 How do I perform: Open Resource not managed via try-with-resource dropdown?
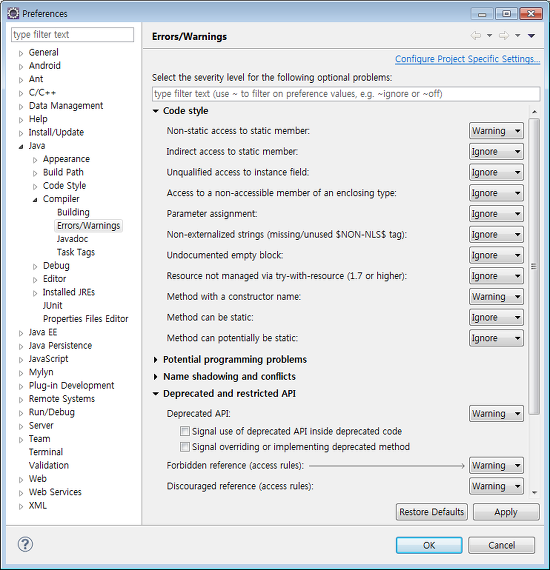[x=496, y=276]
